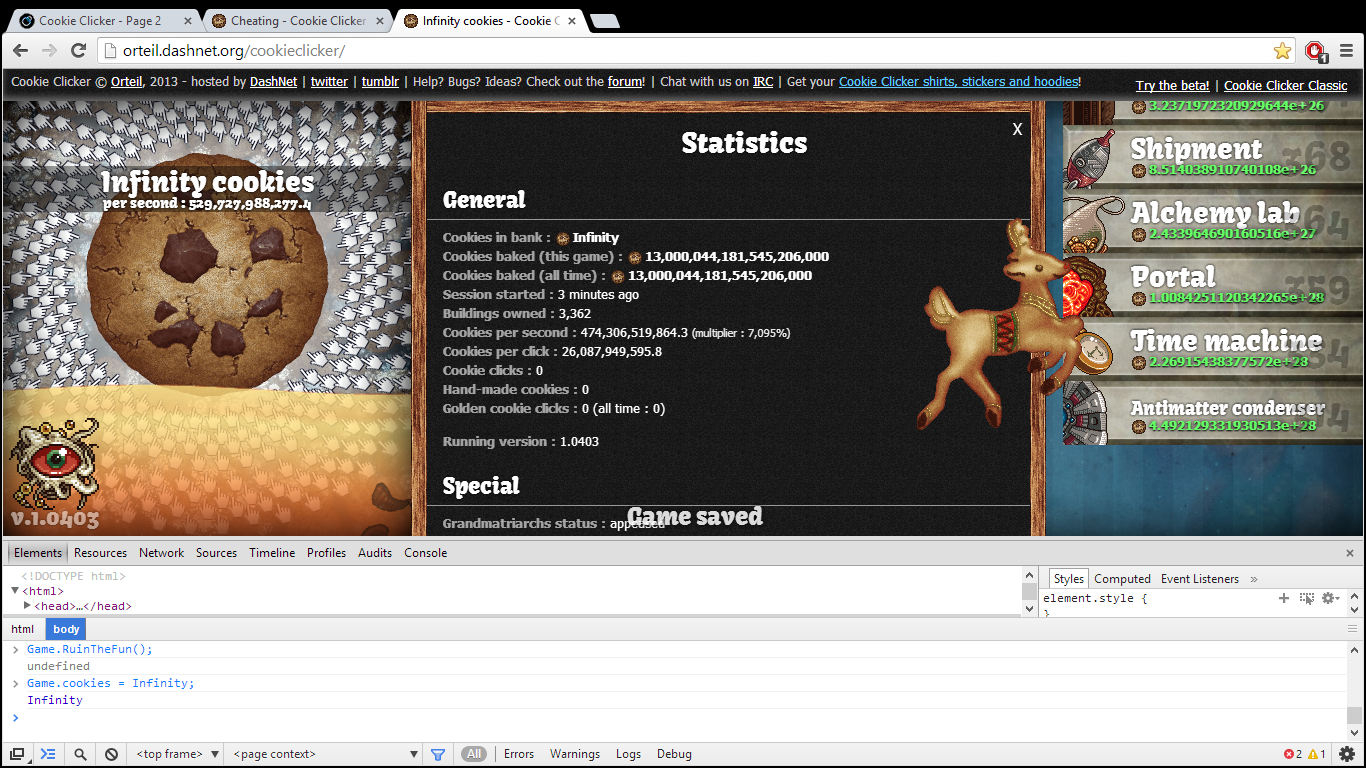This screenshot has height=768, width=1366.
Task: Toggle element state icon in Styles pane
Action: (1307, 598)
